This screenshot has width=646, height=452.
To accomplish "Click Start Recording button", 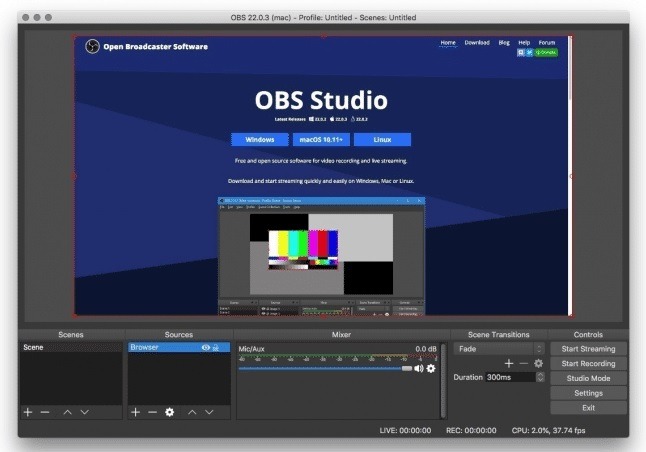I will 588,364.
